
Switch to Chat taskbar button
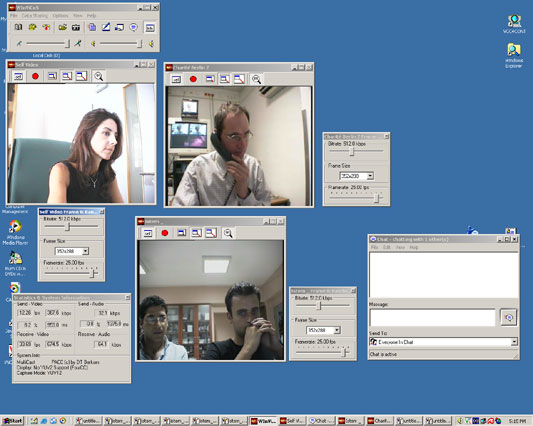click(x=322, y=421)
